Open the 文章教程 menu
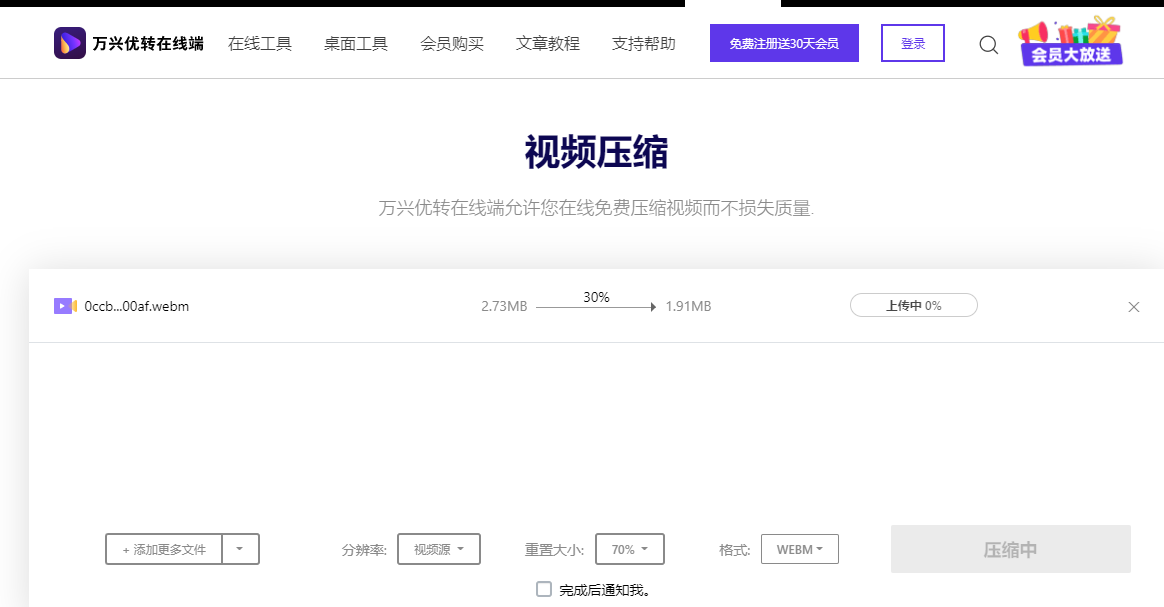This screenshot has width=1164, height=607. 547,43
